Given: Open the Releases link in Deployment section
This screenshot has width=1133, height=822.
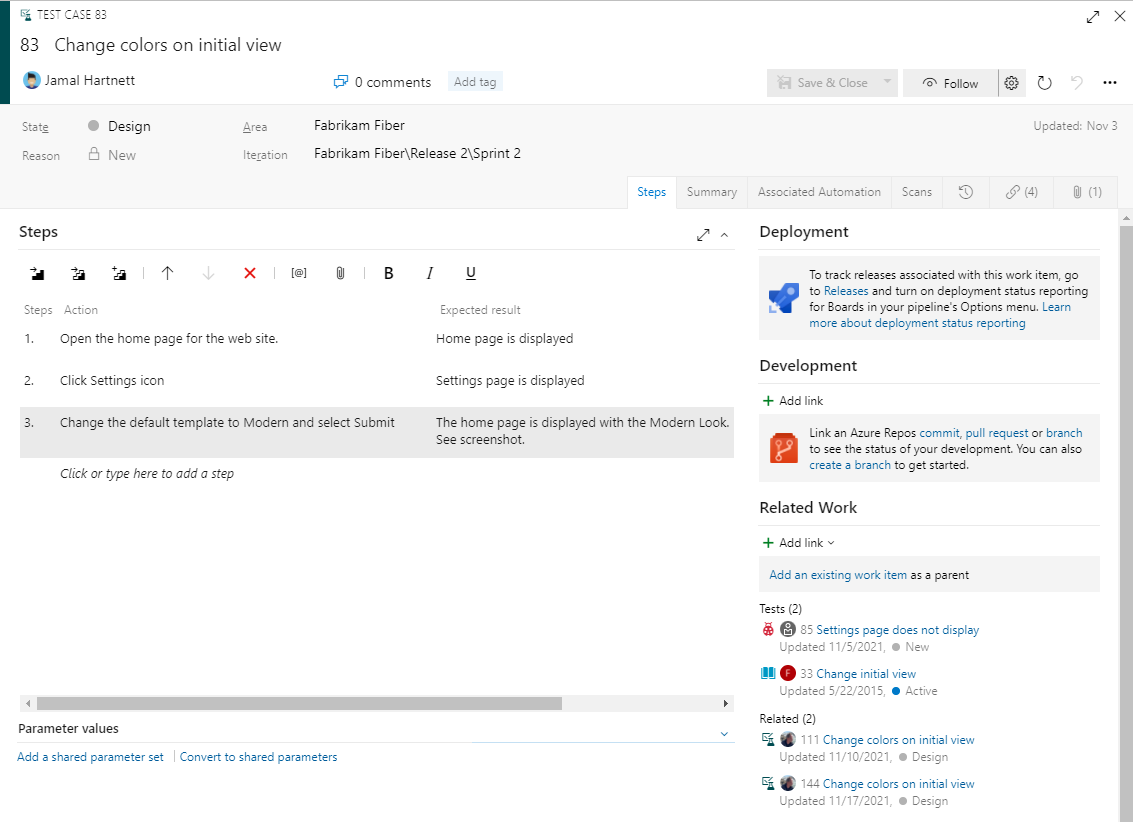Looking at the screenshot, I should tap(846, 290).
